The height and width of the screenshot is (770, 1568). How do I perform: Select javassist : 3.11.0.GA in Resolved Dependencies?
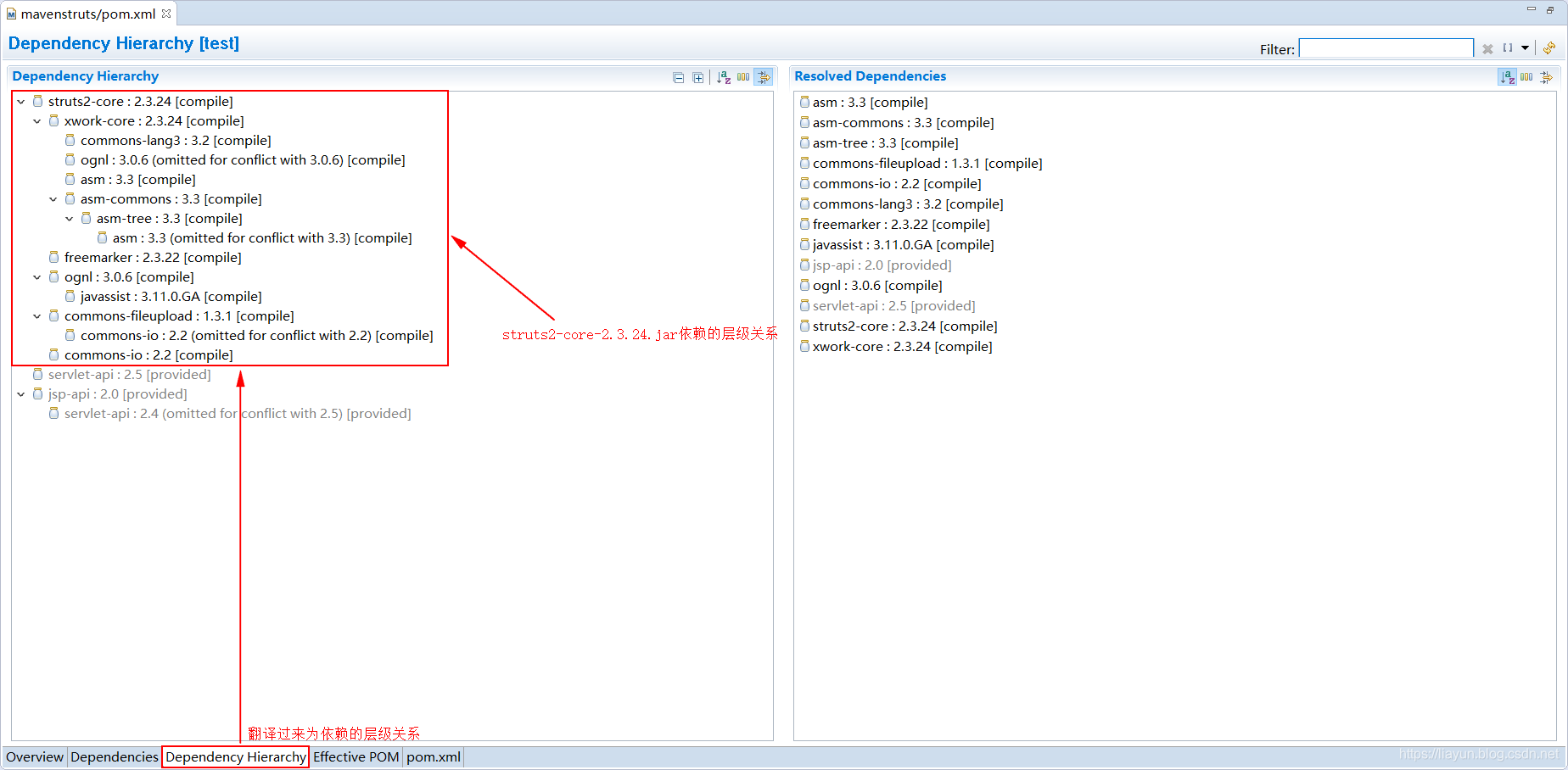(x=904, y=245)
